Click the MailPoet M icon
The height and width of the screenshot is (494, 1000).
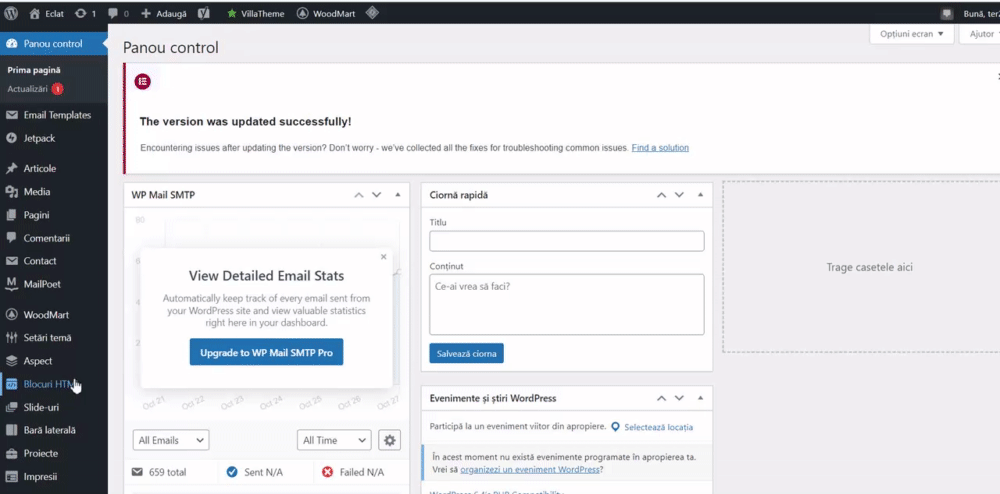pos(11,284)
